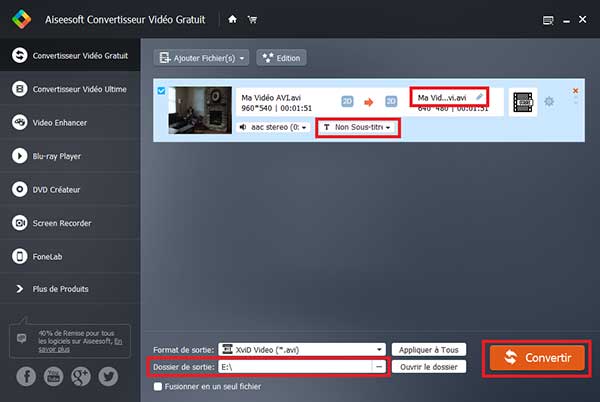
Task: Click the home icon in title bar
Action: tap(232, 19)
